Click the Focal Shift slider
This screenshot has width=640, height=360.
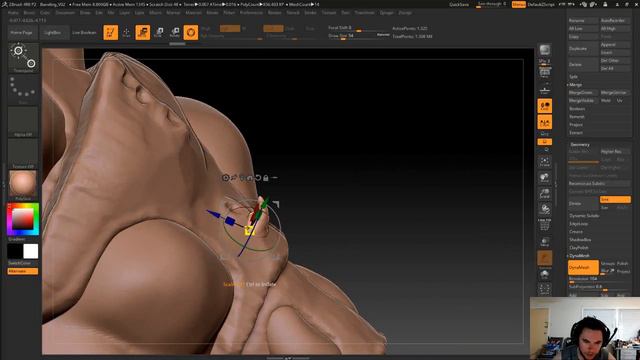359,28
